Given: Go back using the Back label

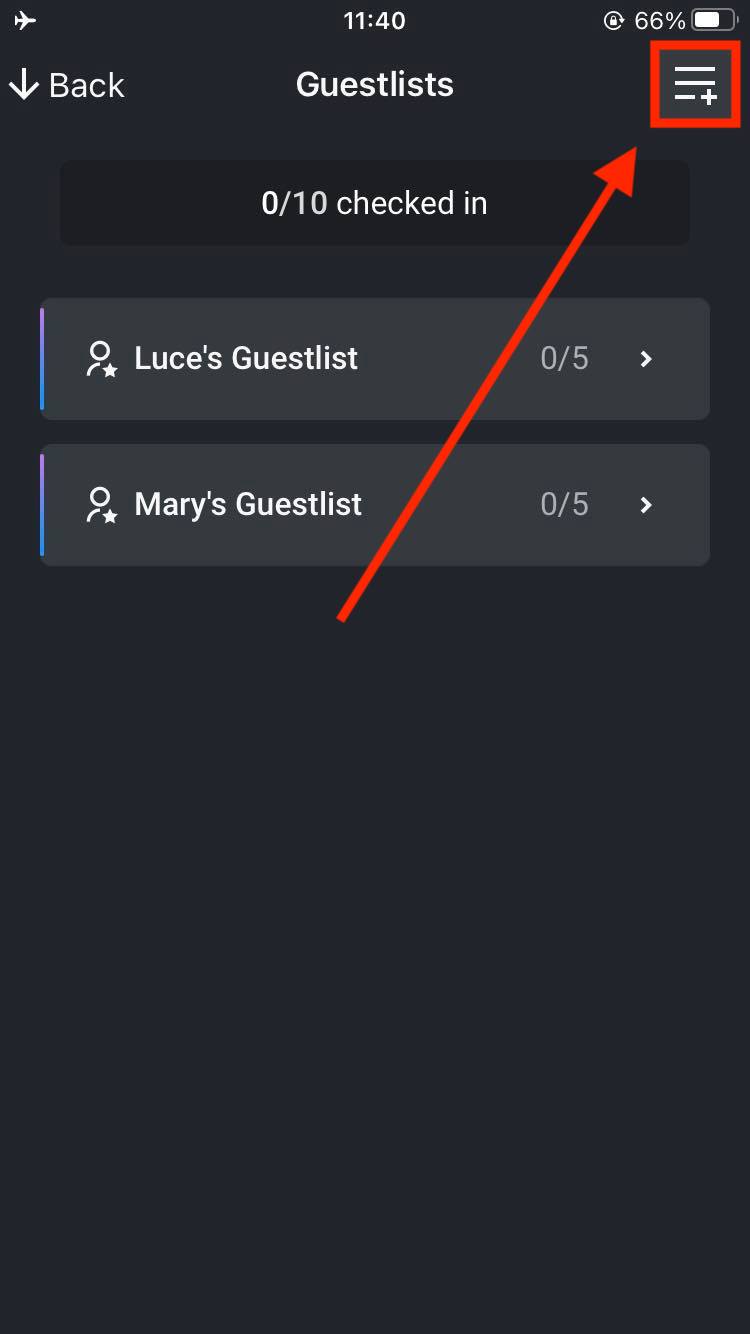Looking at the screenshot, I should 87,85.
